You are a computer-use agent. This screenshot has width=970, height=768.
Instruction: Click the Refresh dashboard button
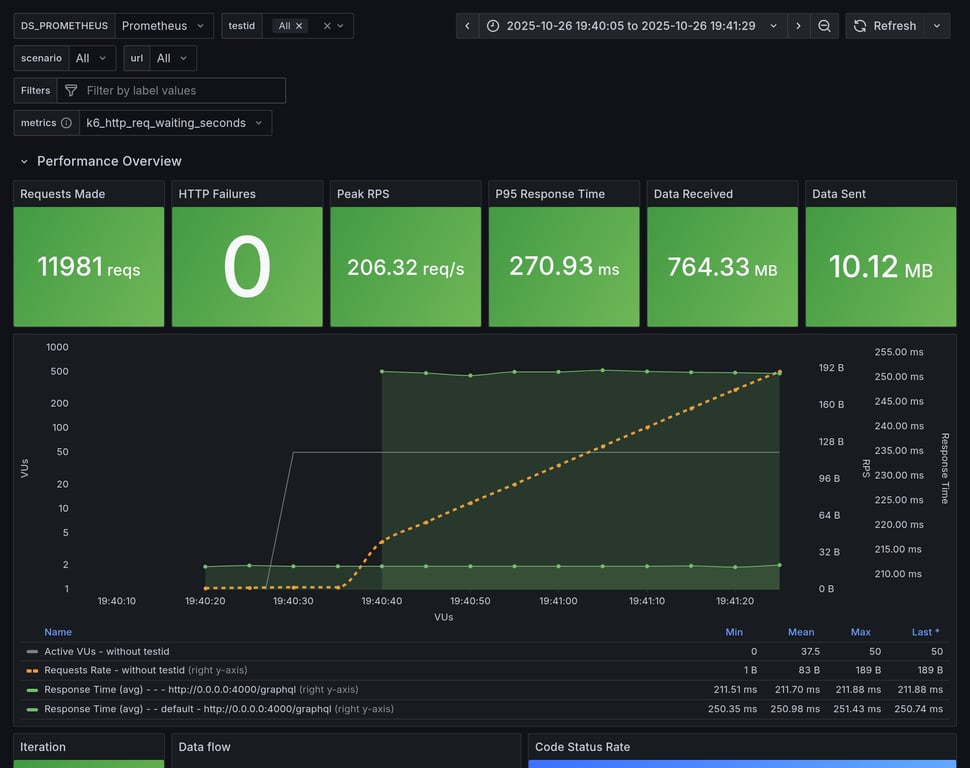pyautogui.click(x=884, y=26)
